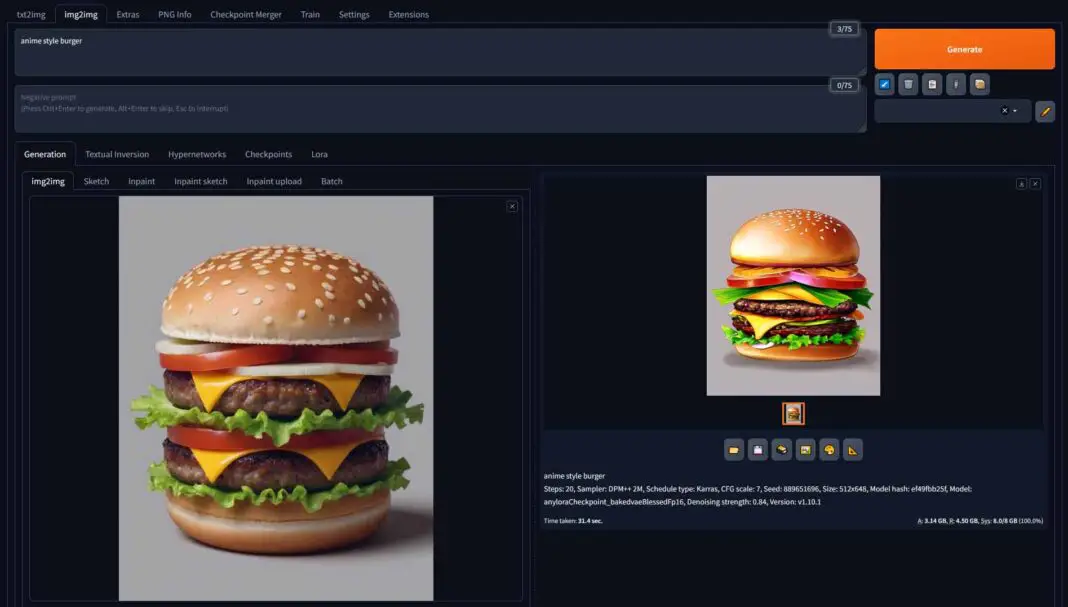The width and height of the screenshot is (1068, 607).
Task: Open the output images folder icon
Action: coord(734,450)
